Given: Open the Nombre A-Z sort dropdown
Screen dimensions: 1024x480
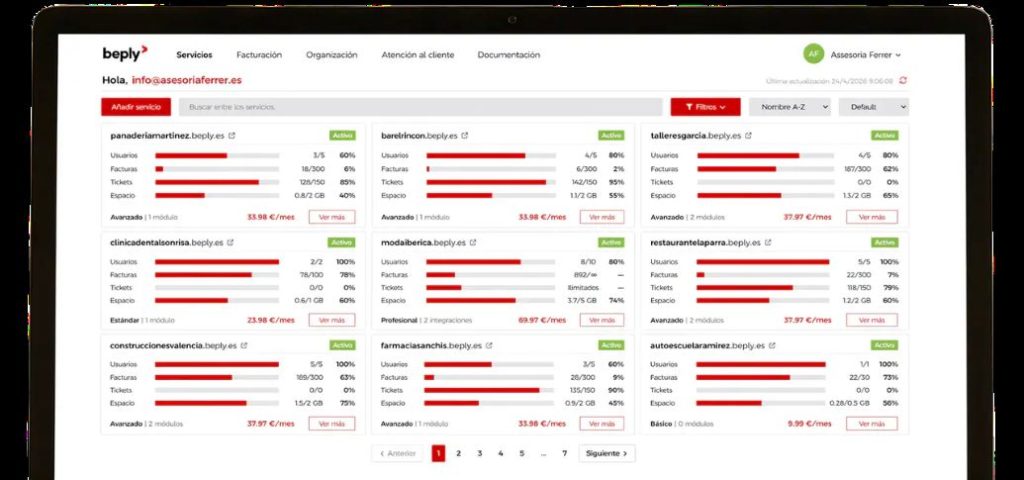Looking at the screenshot, I should click(790, 107).
